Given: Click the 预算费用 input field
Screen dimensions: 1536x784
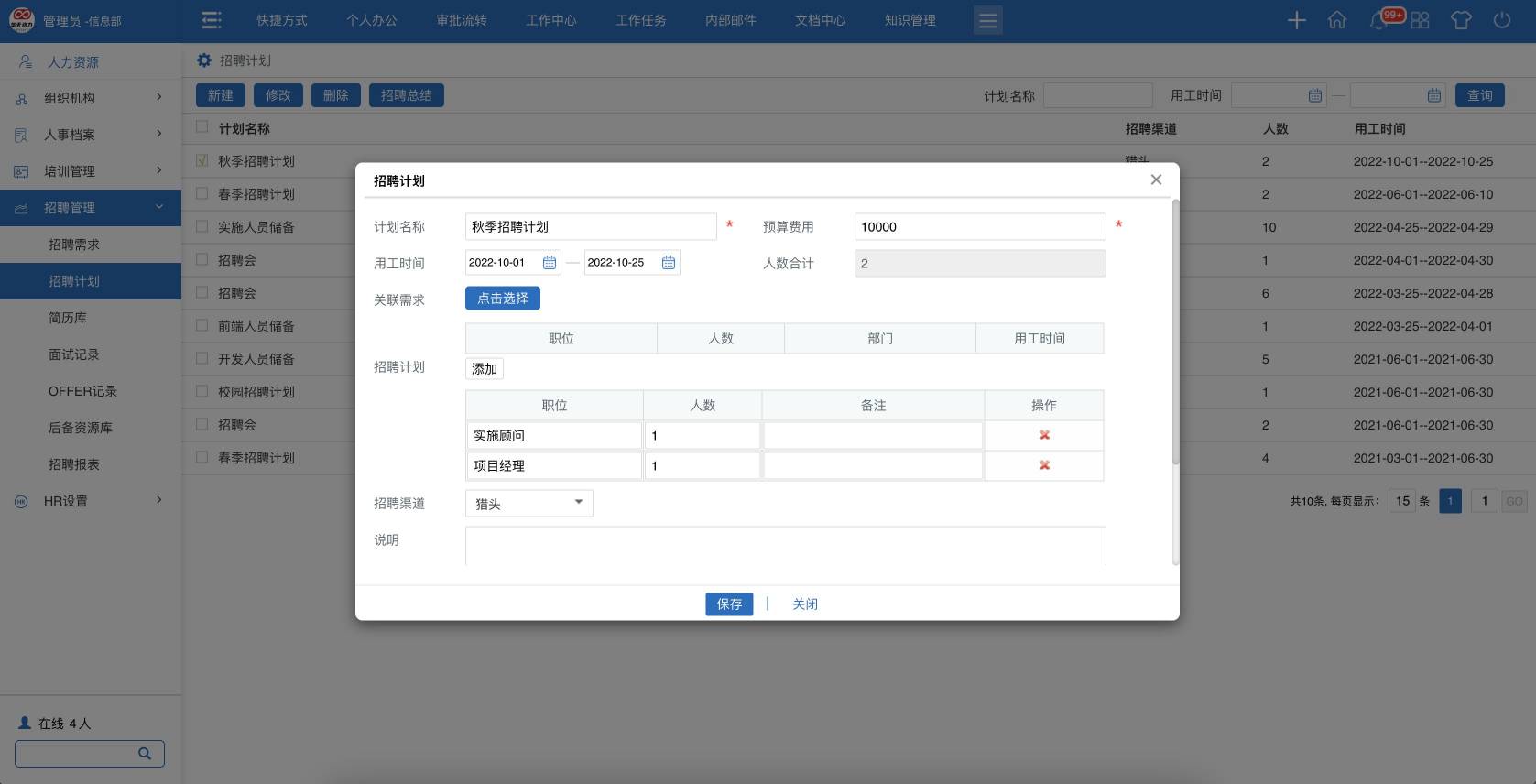Looking at the screenshot, I should pyautogui.click(x=979, y=226).
